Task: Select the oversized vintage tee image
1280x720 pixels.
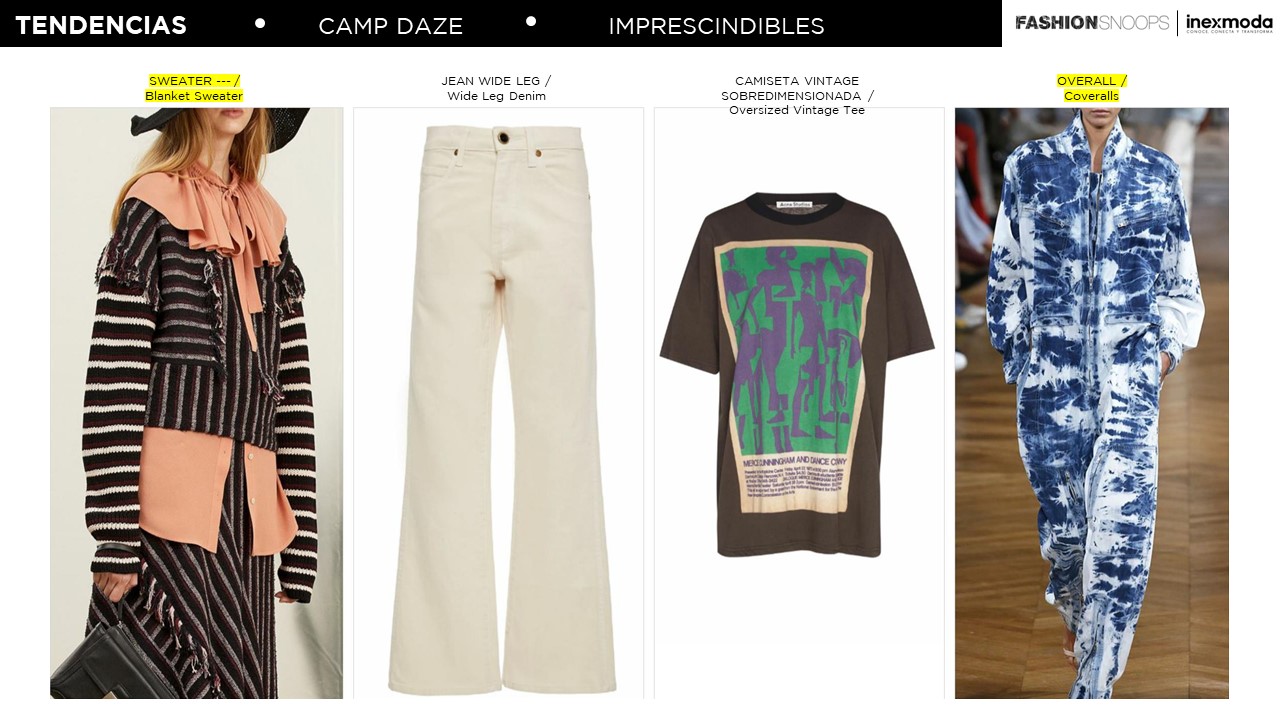Action: click(x=799, y=403)
